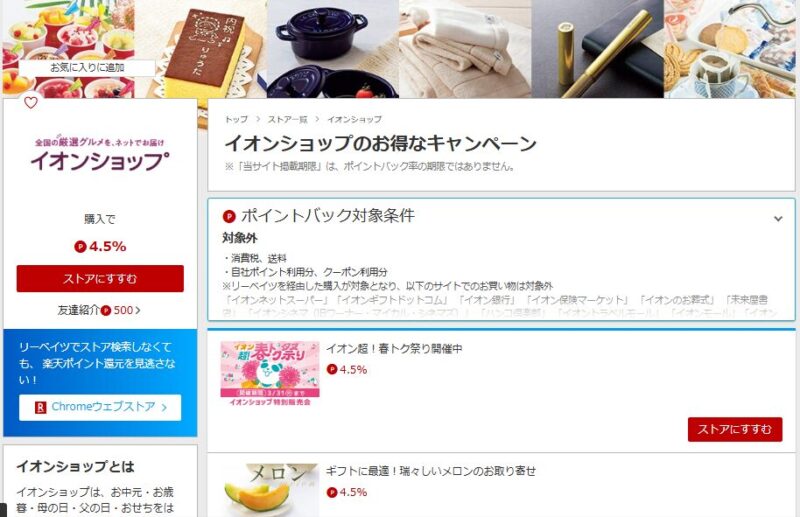
Task: Click the P icon under イオン超！春トク祭り
Action: click(x=332, y=369)
